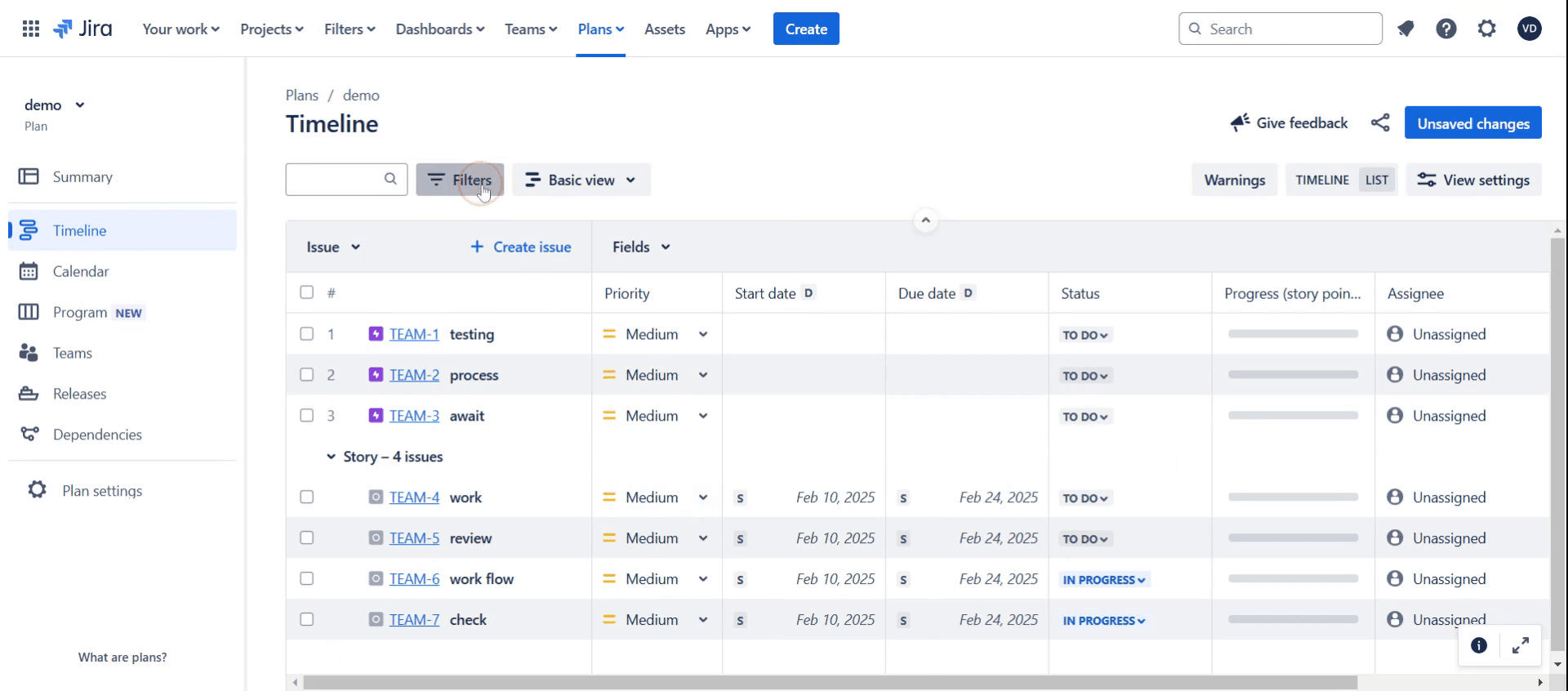Select the checkbox for TEAM-6 work flow

307,578
